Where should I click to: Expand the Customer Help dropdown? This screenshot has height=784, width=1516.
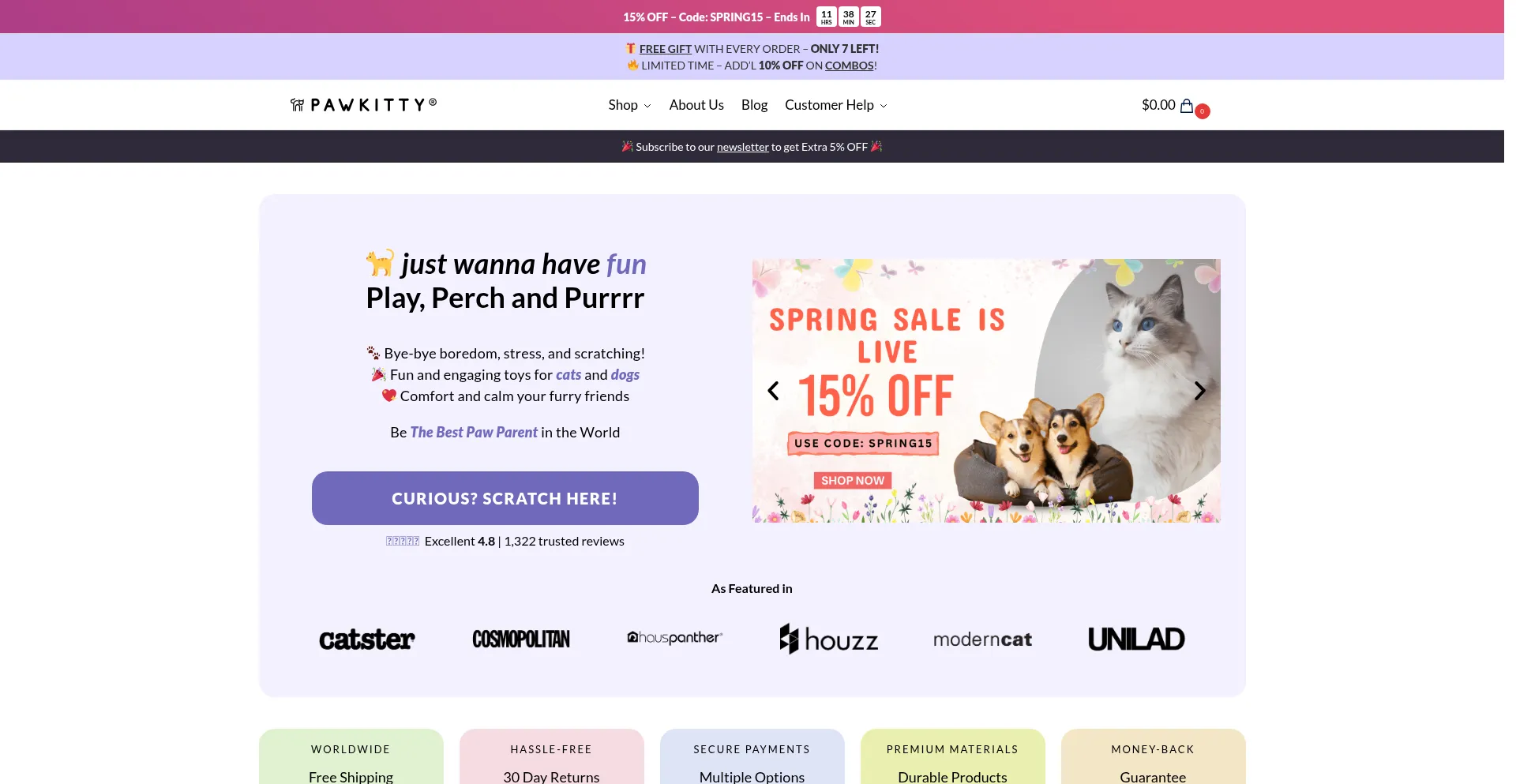[835, 105]
